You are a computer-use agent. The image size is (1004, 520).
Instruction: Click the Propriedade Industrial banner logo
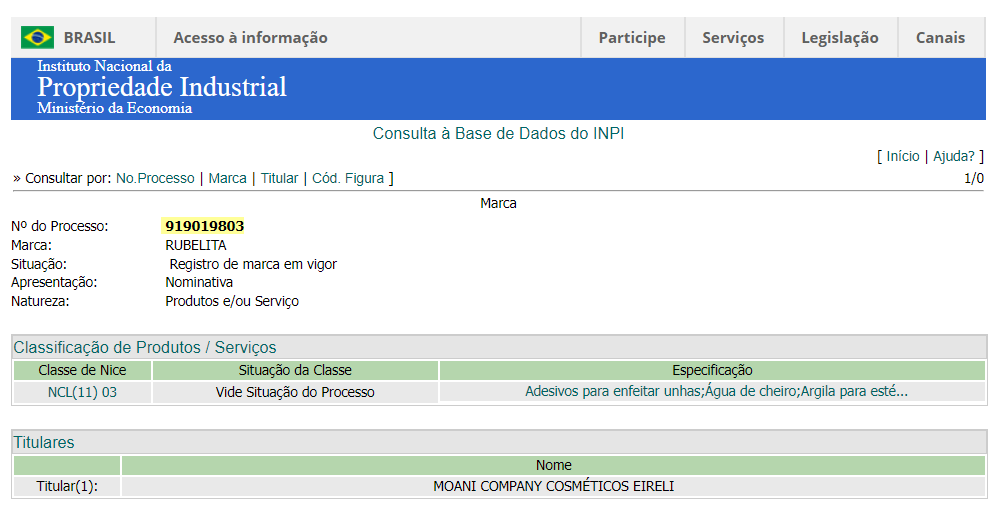(162, 88)
